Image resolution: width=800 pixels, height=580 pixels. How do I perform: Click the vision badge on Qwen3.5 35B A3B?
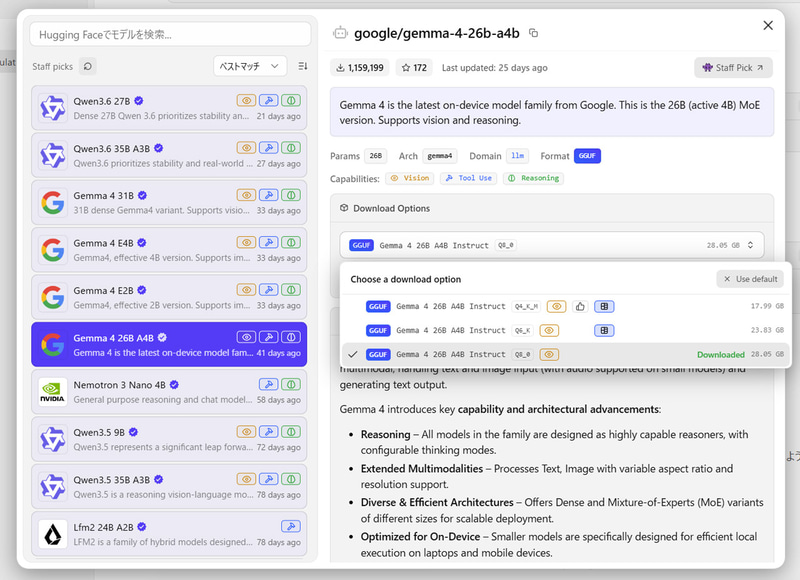pos(246,479)
